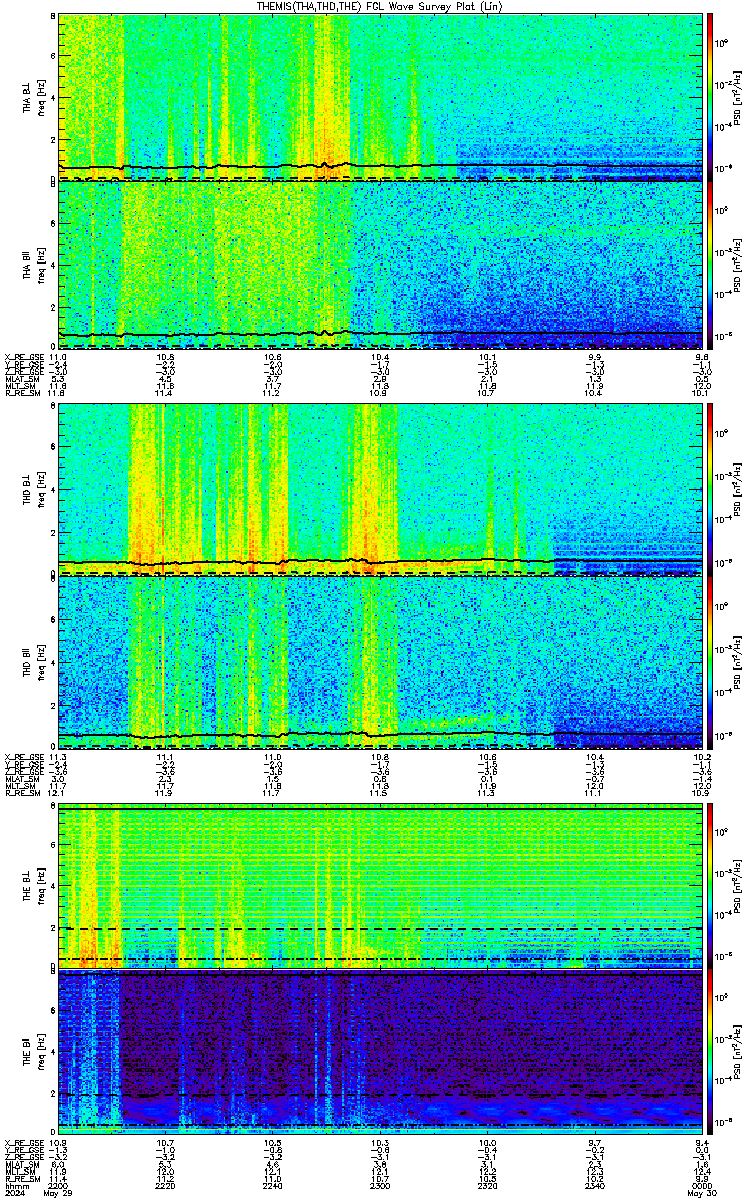Click the '2024' year label
750x1200 pixels.
[x=14, y=1195]
